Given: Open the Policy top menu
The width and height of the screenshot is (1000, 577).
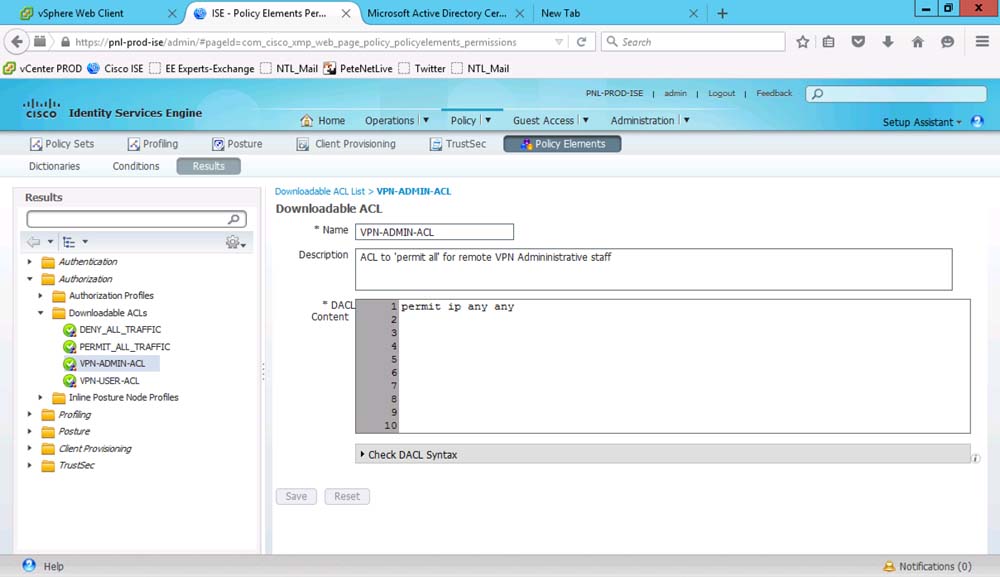Looking at the screenshot, I should pyautogui.click(x=463, y=121).
